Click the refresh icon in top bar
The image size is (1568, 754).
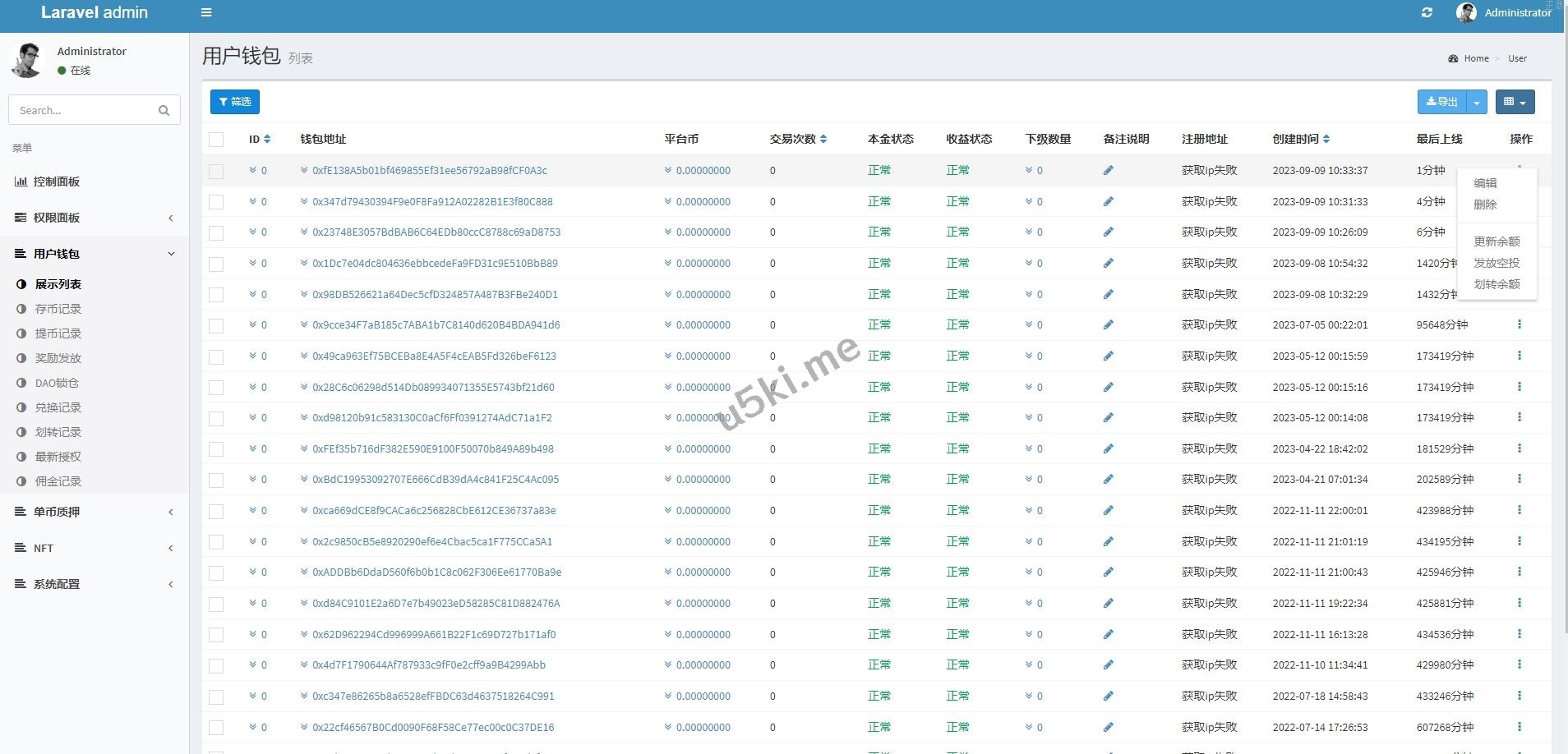coord(1427,12)
